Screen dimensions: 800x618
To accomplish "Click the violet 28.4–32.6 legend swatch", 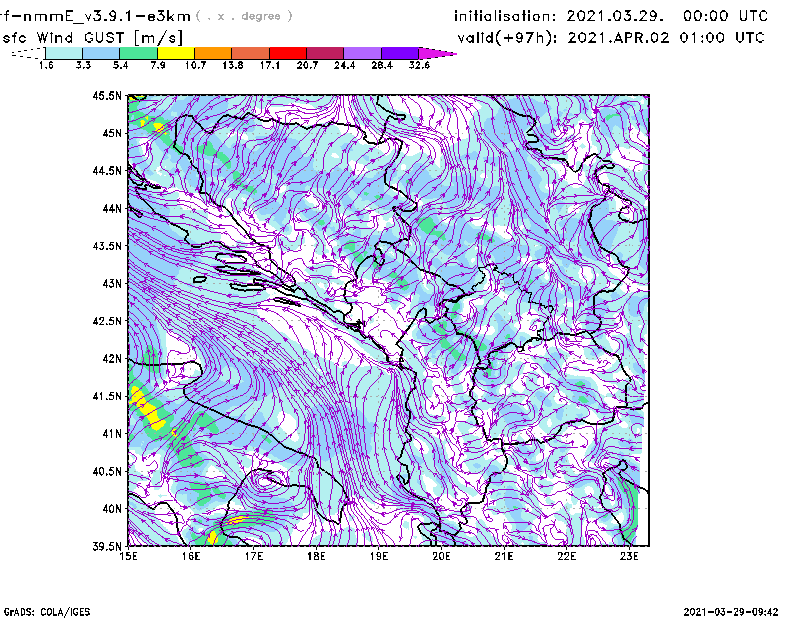I will coord(399,53).
